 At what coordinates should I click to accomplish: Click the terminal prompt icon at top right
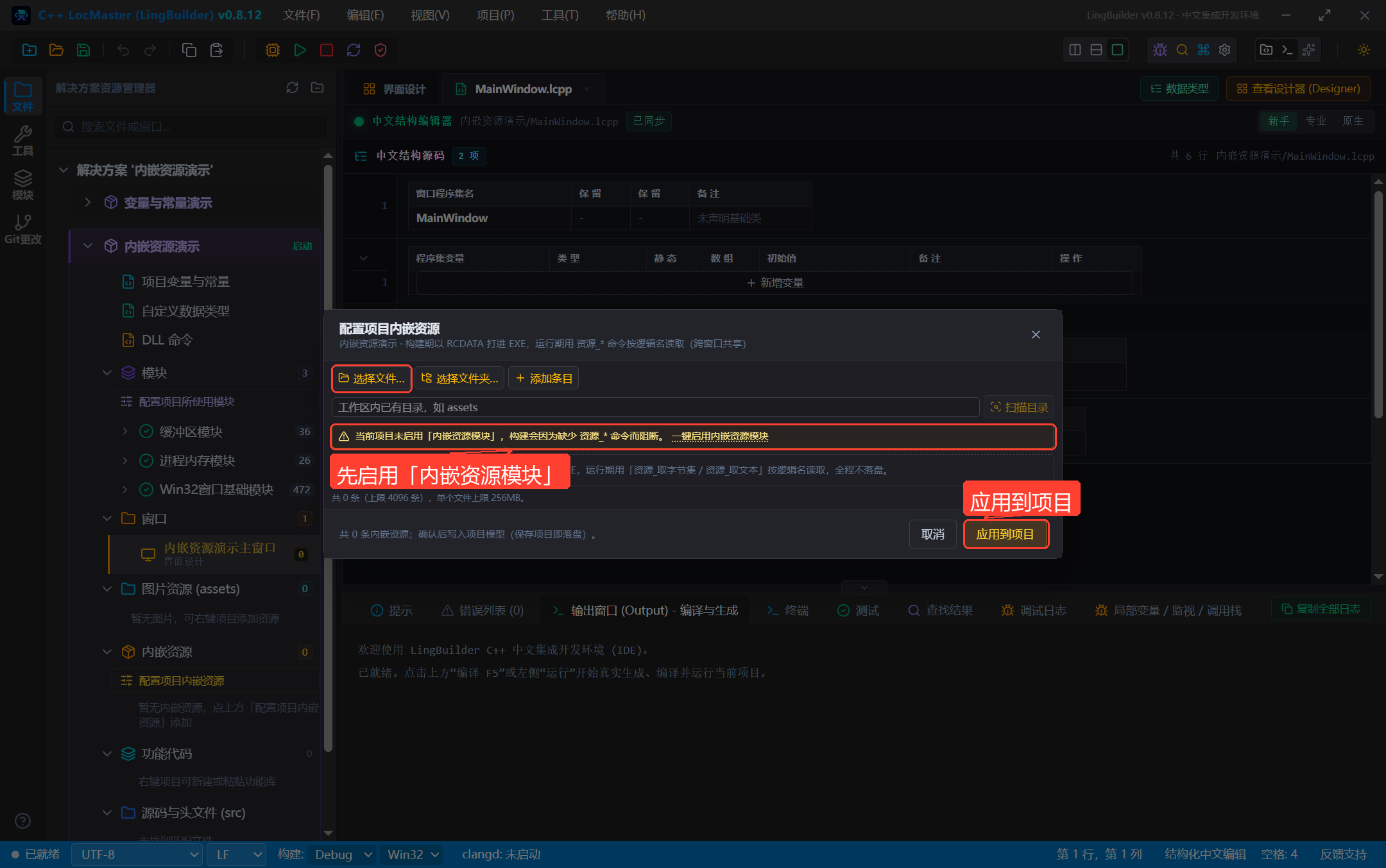coord(1287,50)
